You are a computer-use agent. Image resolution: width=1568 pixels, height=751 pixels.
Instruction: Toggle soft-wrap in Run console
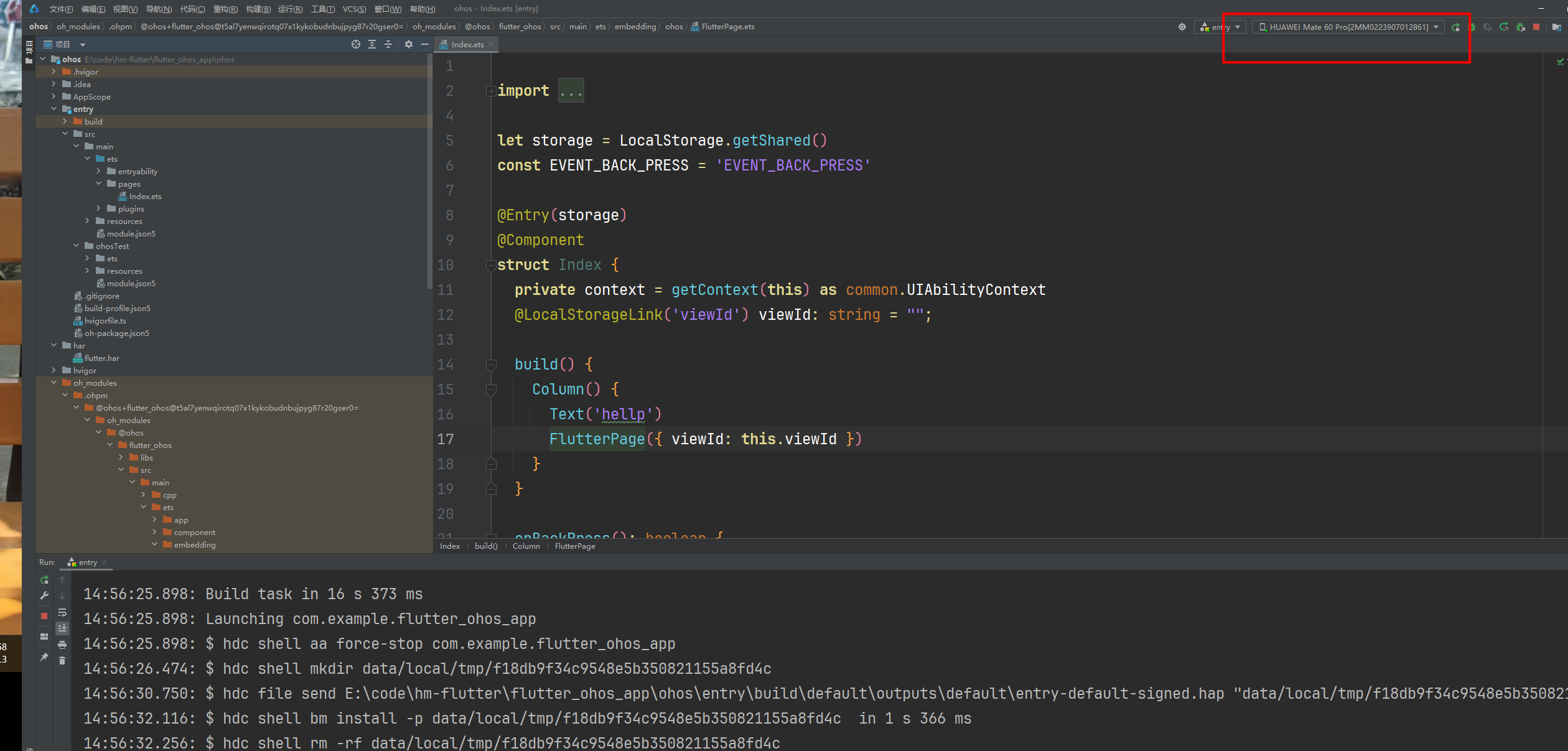pyautogui.click(x=62, y=613)
